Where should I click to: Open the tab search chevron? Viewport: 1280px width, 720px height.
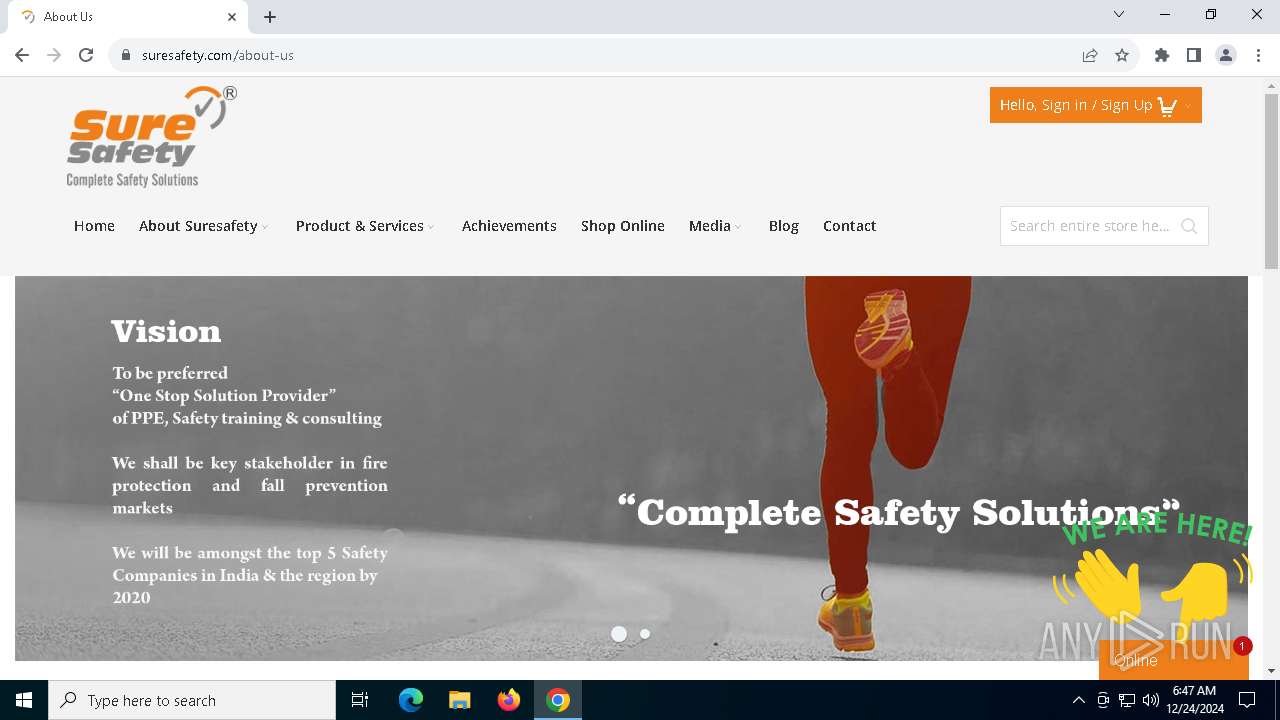coord(1119,15)
